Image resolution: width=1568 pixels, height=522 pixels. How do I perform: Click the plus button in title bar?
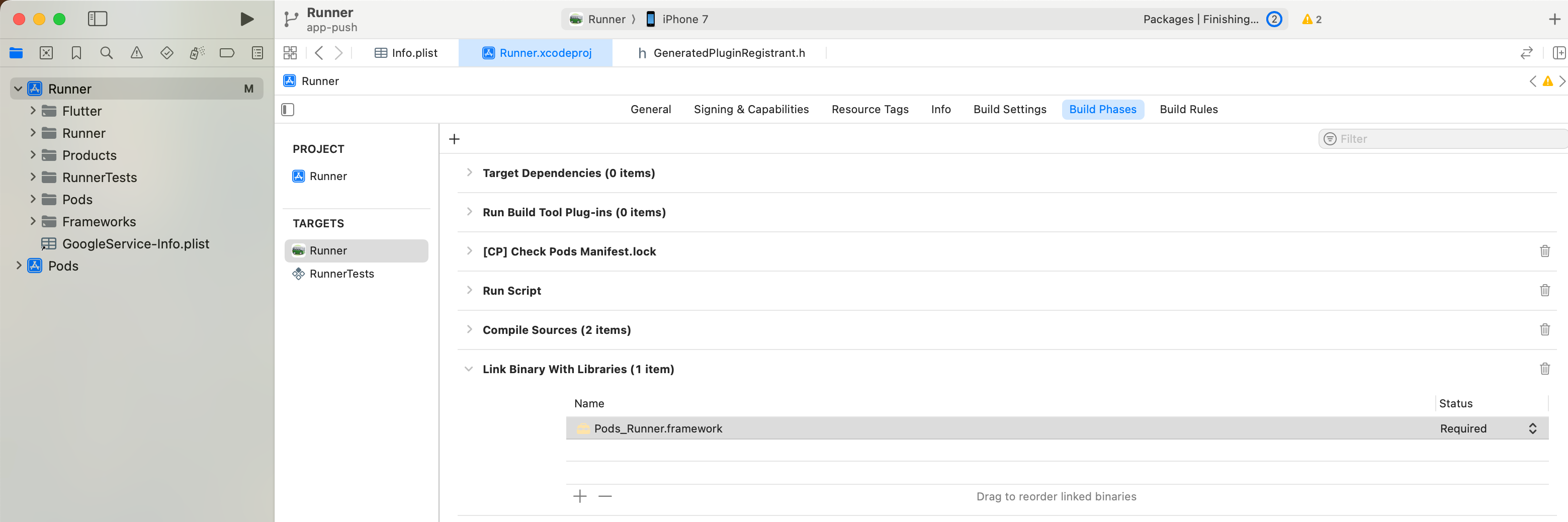point(1554,20)
